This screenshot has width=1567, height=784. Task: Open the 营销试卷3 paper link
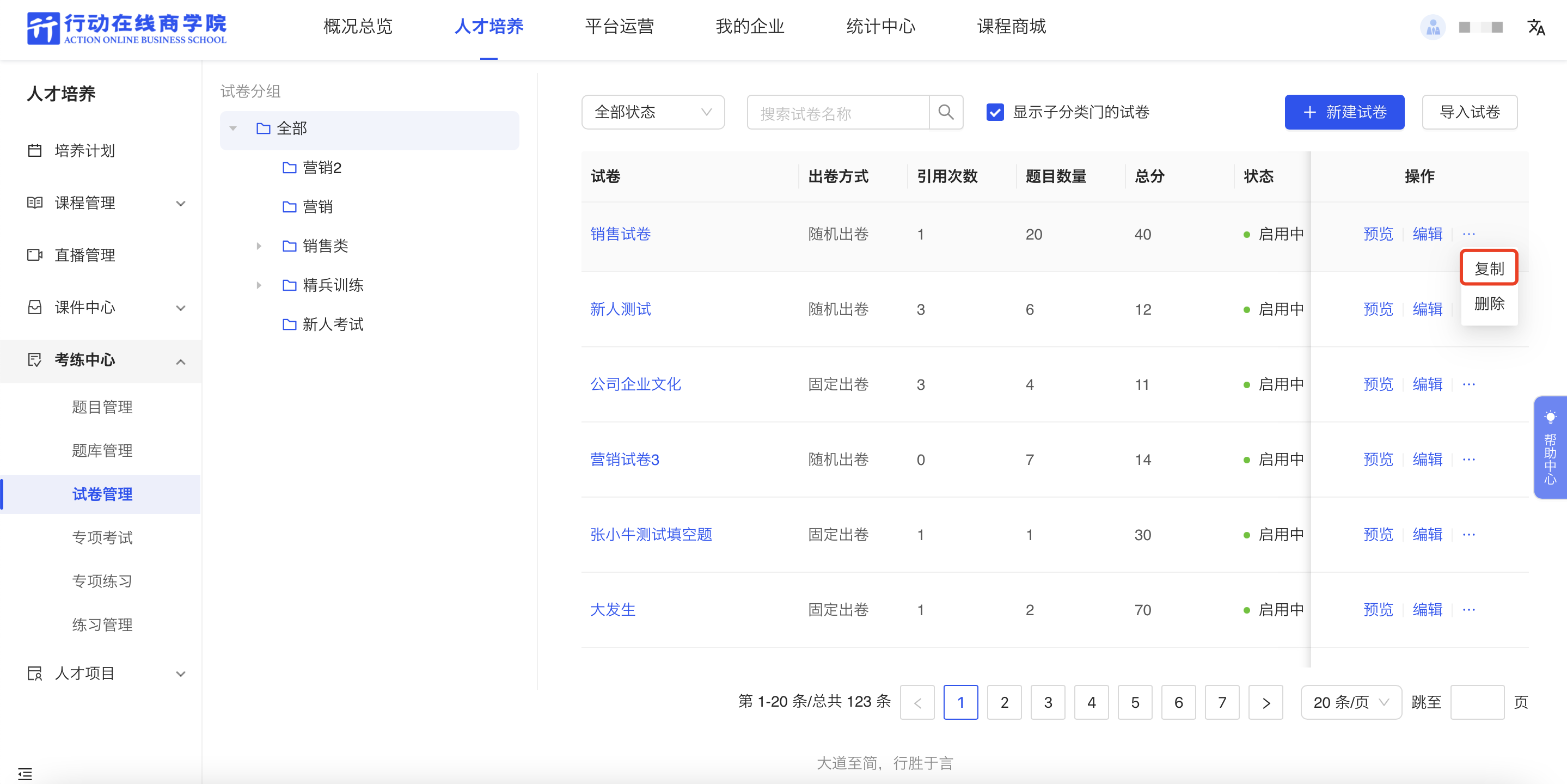click(x=625, y=459)
